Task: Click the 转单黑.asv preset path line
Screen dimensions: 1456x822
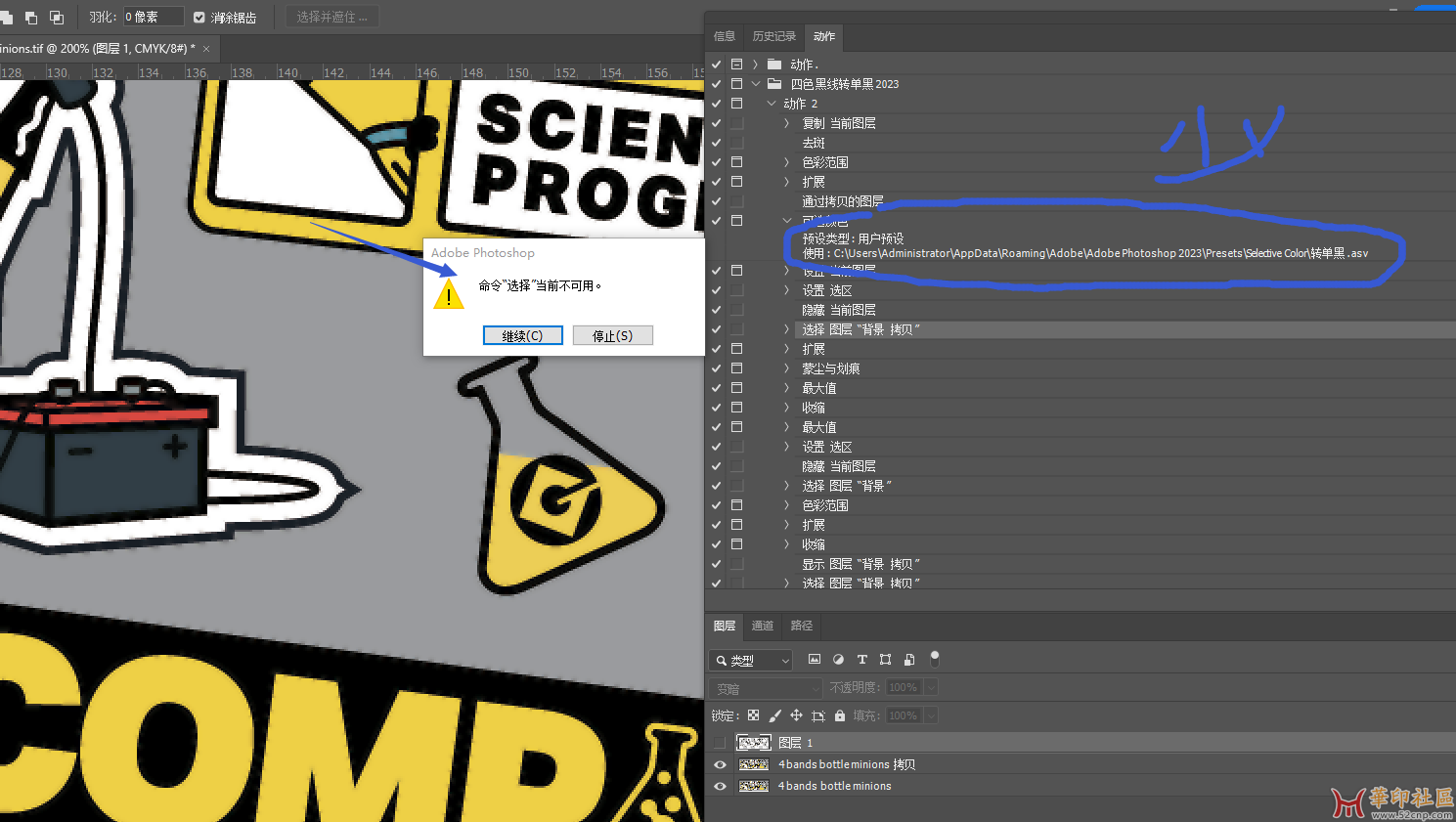Action: pos(1085,253)
